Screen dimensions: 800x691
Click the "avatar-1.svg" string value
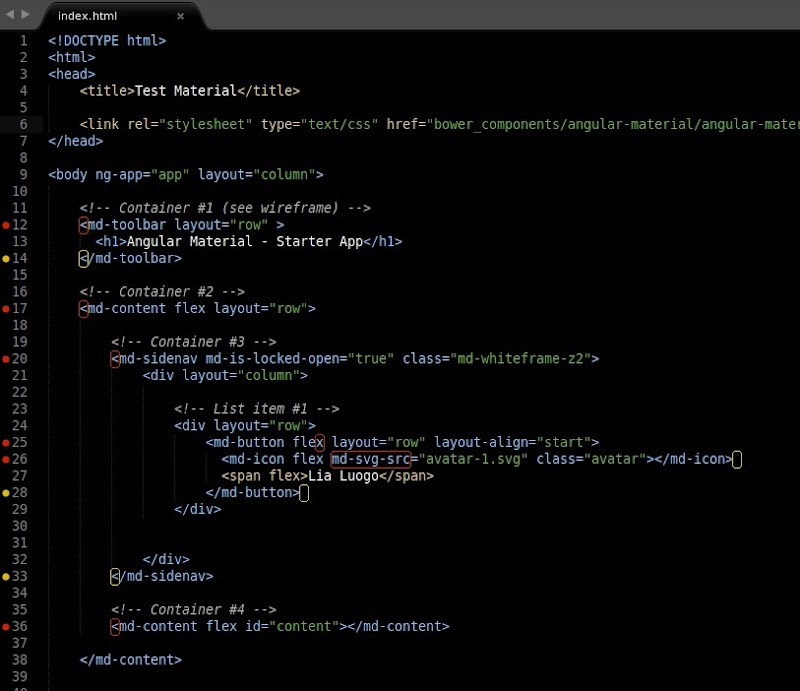coord(473,459)
